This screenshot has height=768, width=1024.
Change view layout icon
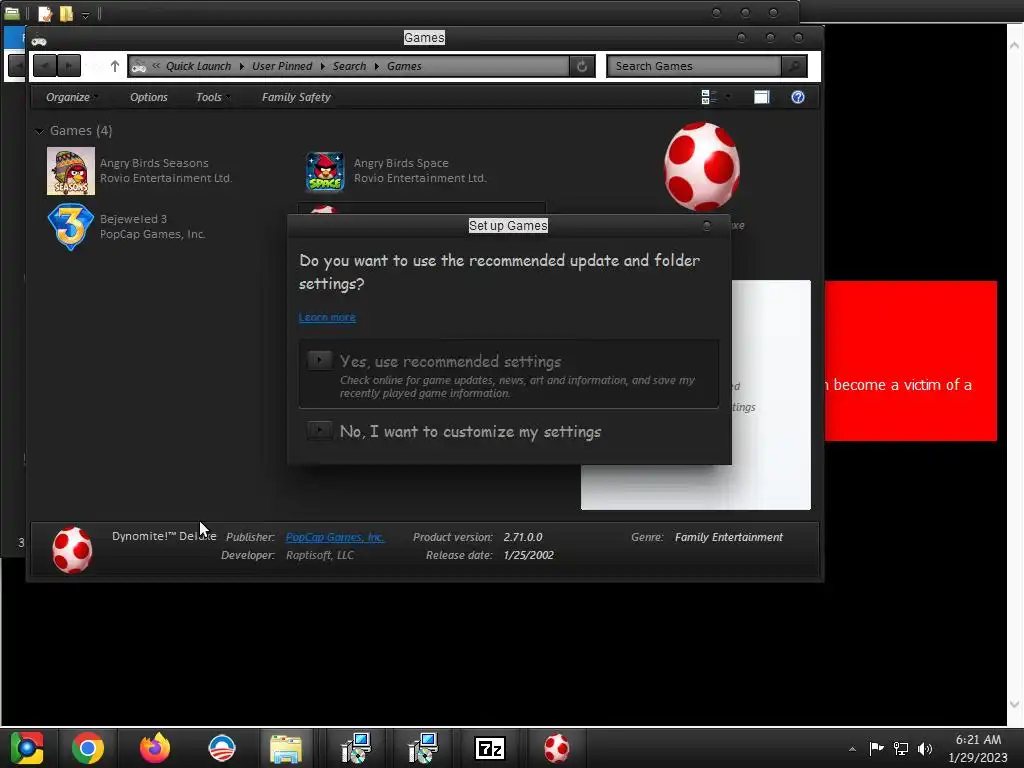click(709, 97)
